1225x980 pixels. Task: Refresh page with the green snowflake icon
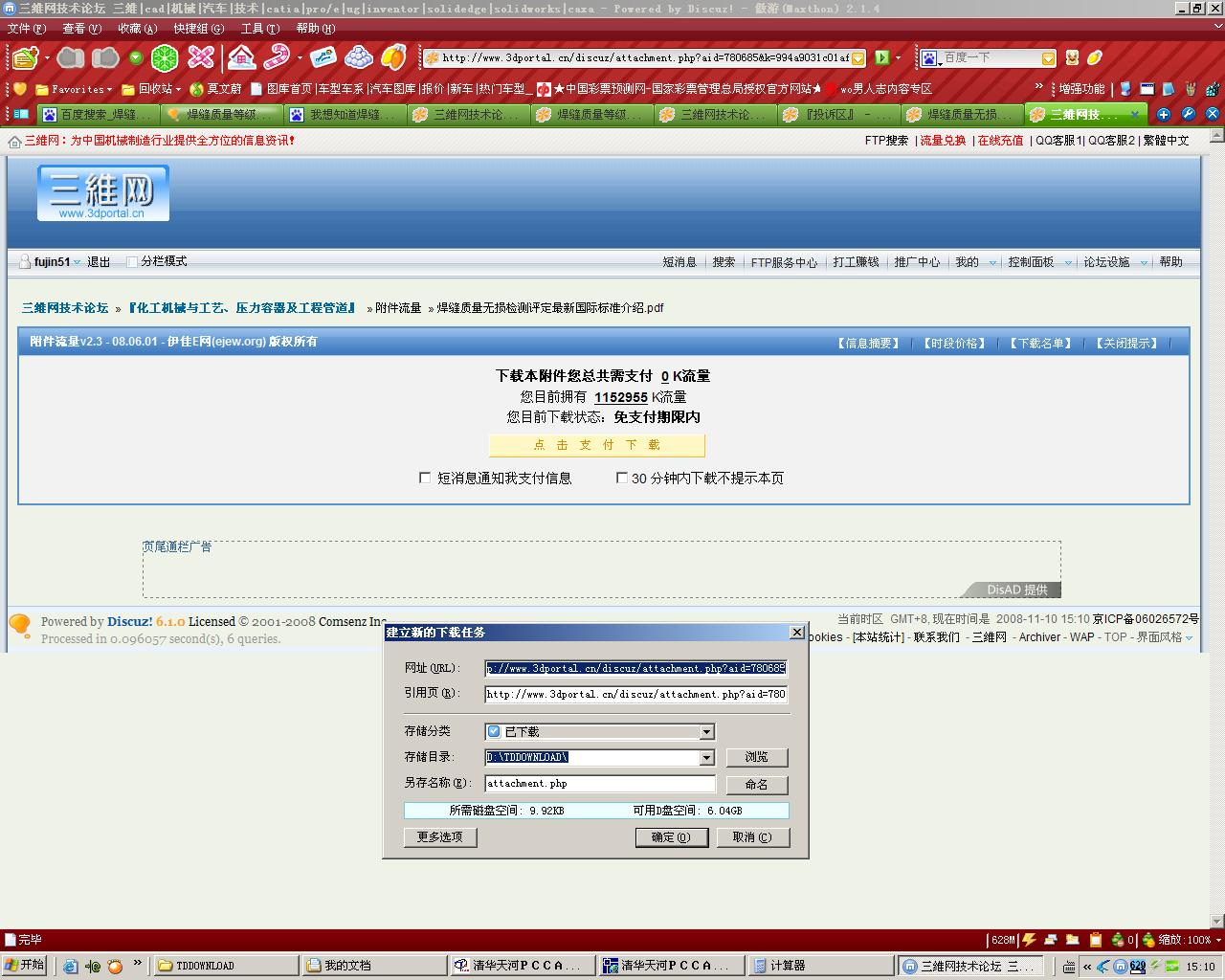(165, 58)
